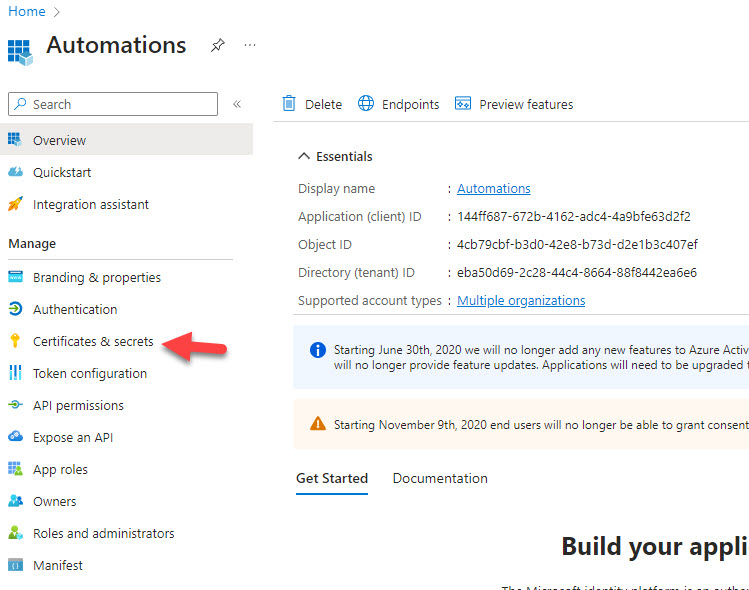Viewport: 749px width, 590px height.
Task: Go to Home breadcrumb link
Action: 26,11
